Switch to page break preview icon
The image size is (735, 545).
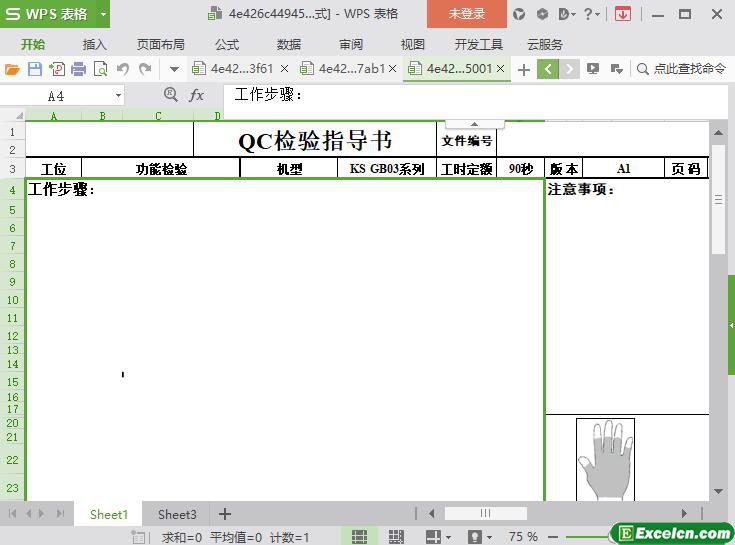coord(396,537)
